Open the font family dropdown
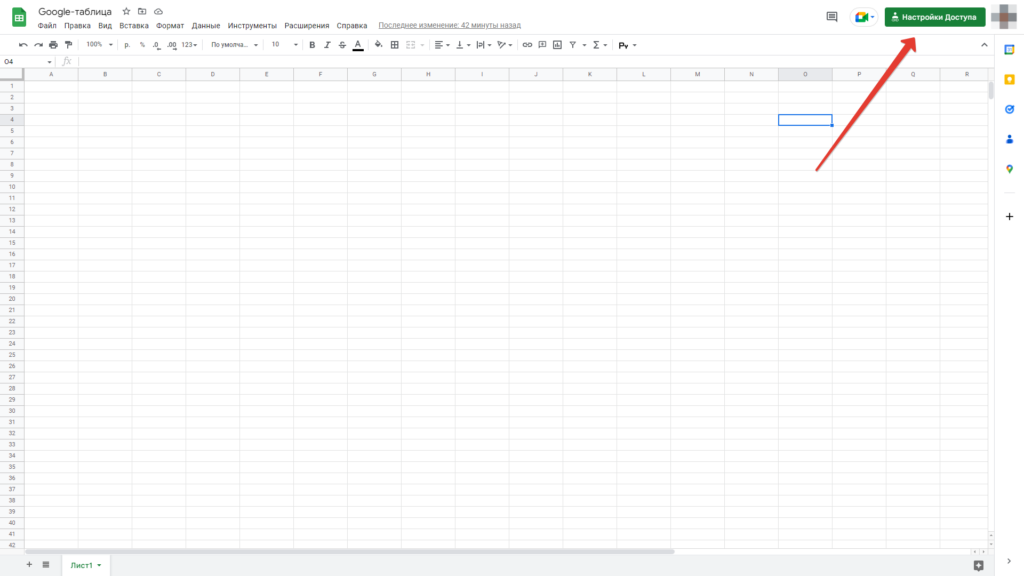 coord(234,45)
